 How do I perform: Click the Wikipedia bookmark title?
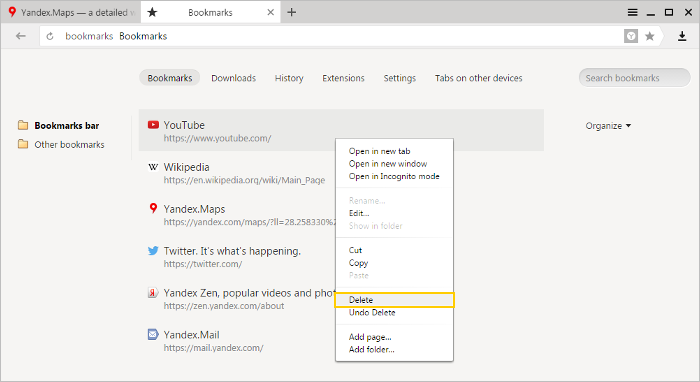click(x=186, y=167)
